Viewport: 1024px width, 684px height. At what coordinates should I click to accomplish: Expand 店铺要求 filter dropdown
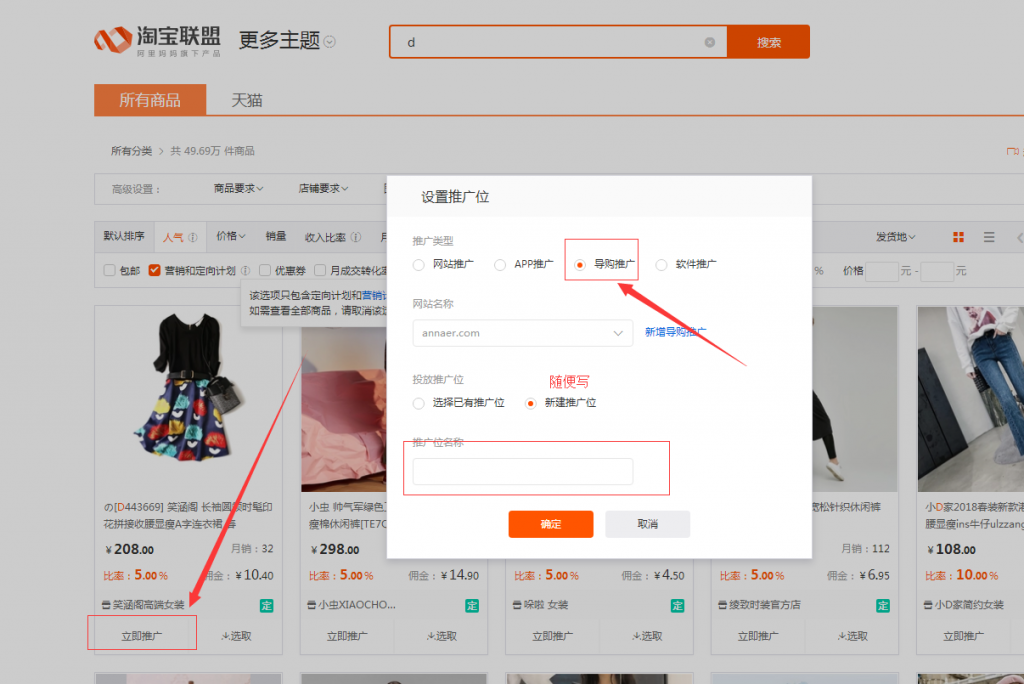pos(323,188)
